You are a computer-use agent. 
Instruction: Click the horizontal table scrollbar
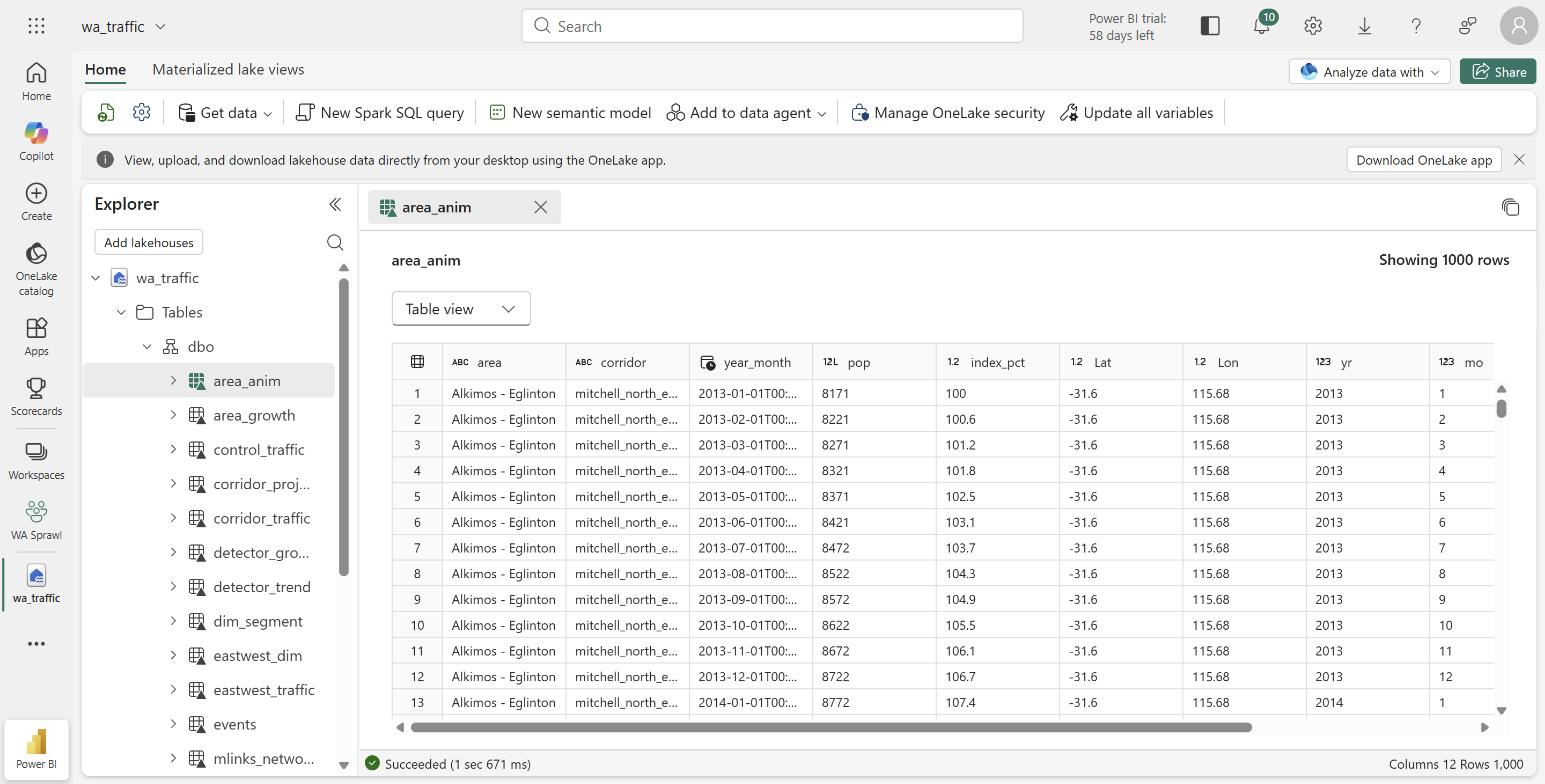coord(831,727)
